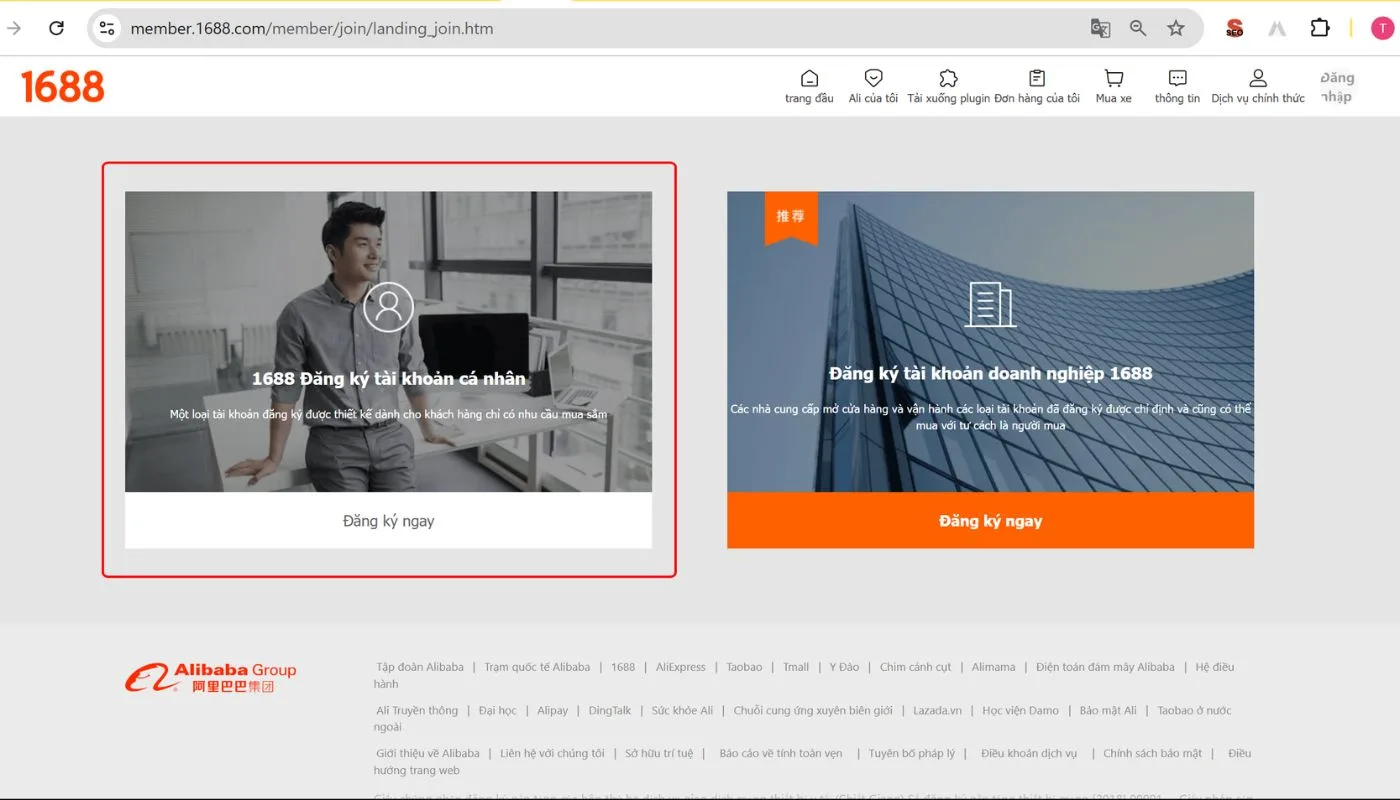Click the orange 推荐 badge

[x=791, y=217]
